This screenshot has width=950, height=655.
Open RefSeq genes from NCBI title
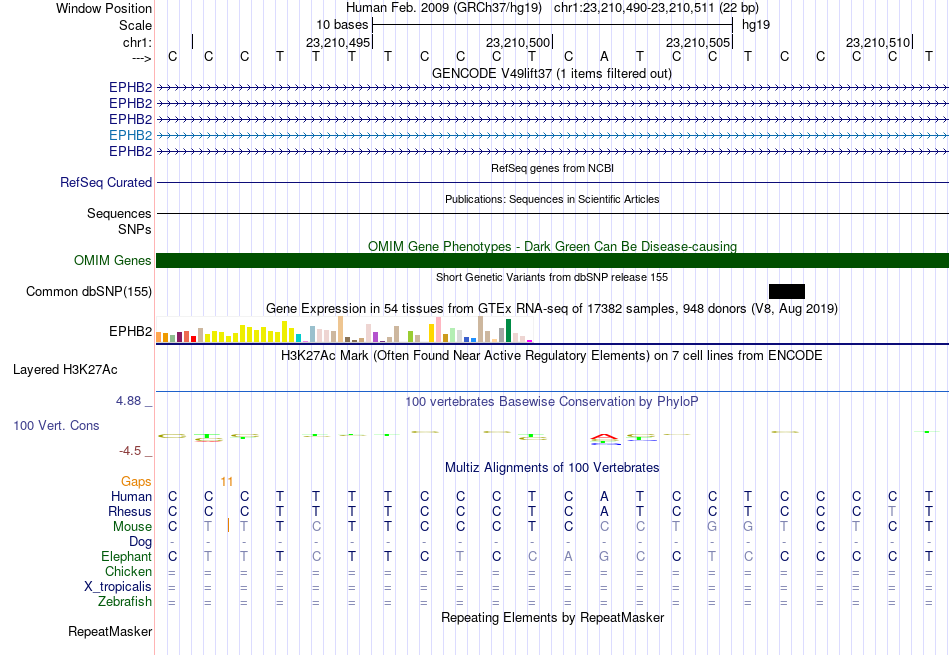[552, 168]
